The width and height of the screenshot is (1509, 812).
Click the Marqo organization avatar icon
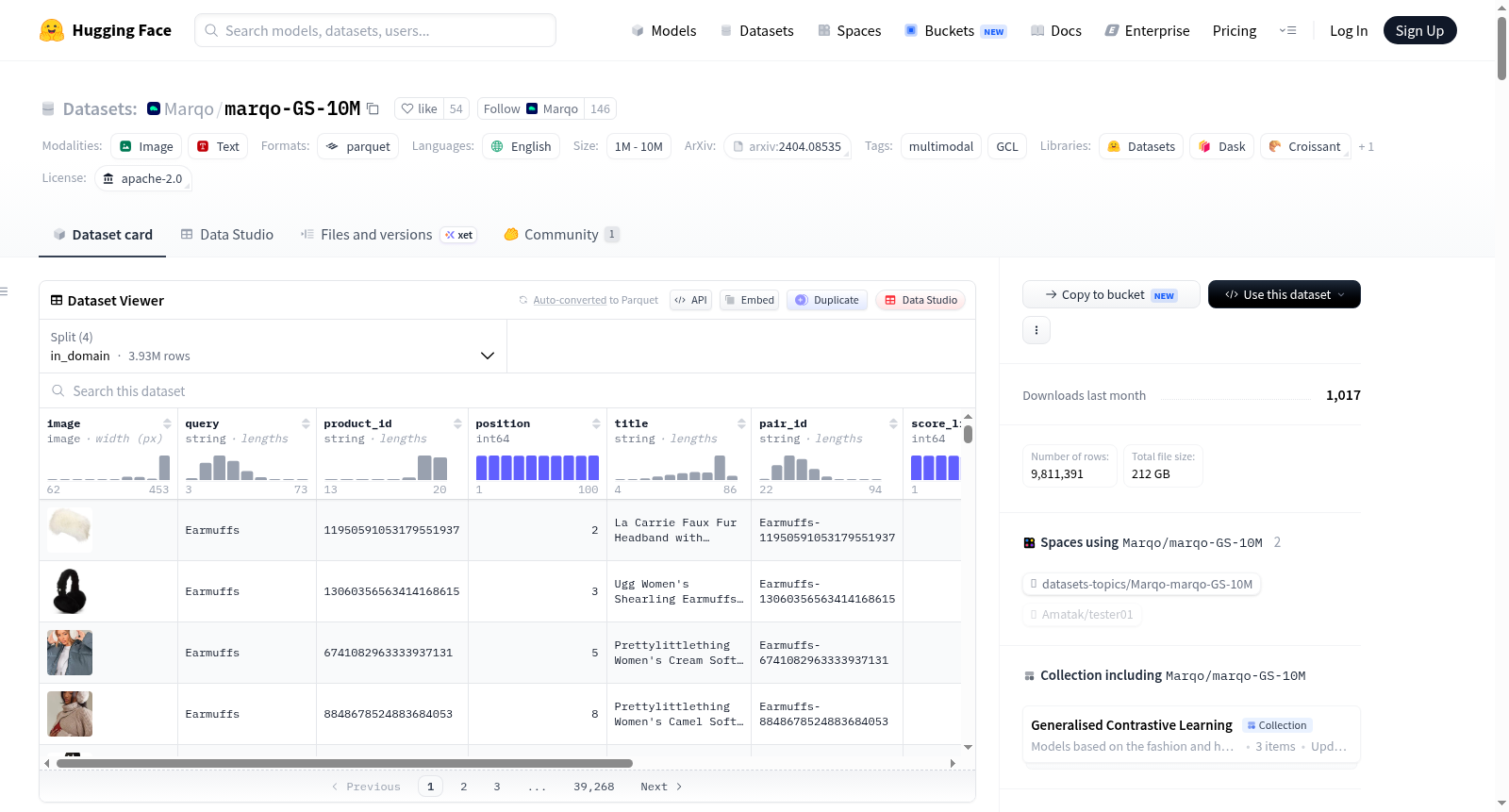[154, 108]
